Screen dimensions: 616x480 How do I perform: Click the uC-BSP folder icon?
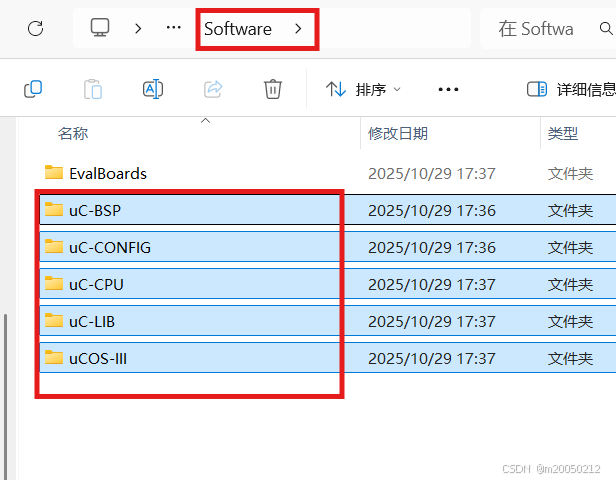click(54, 209)
